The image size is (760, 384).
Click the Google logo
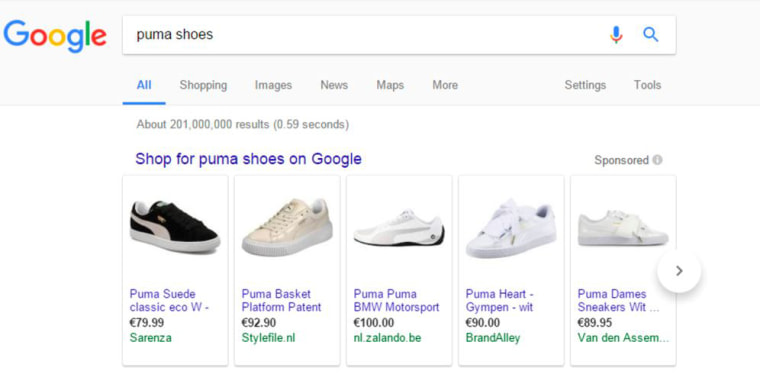pos(55,36)
